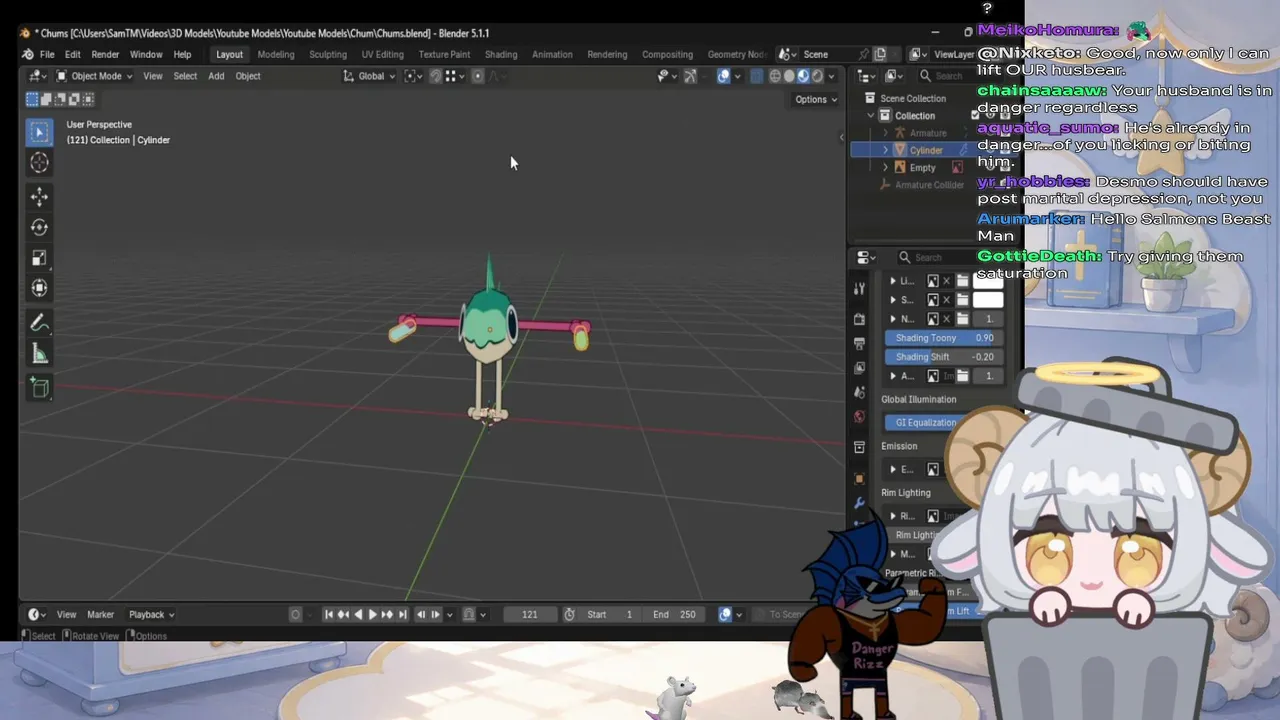Toggle snapping magnet in header
This screenshot has width=1280, height=720.
435,76
